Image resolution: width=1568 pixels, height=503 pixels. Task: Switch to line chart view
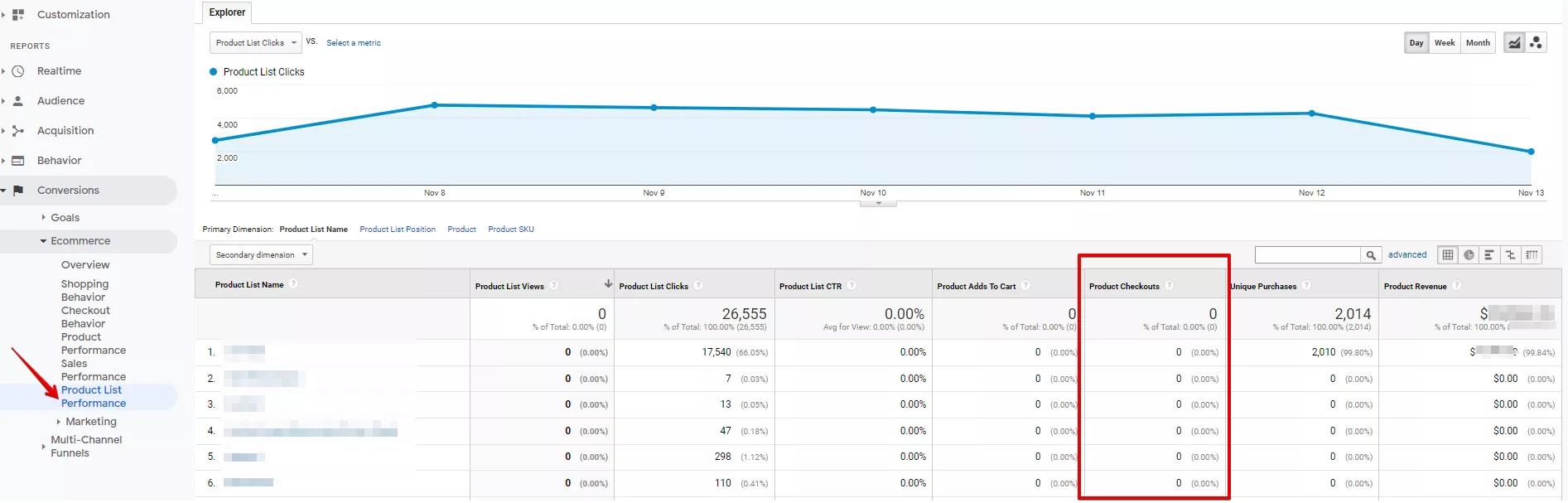[1514, 43]
